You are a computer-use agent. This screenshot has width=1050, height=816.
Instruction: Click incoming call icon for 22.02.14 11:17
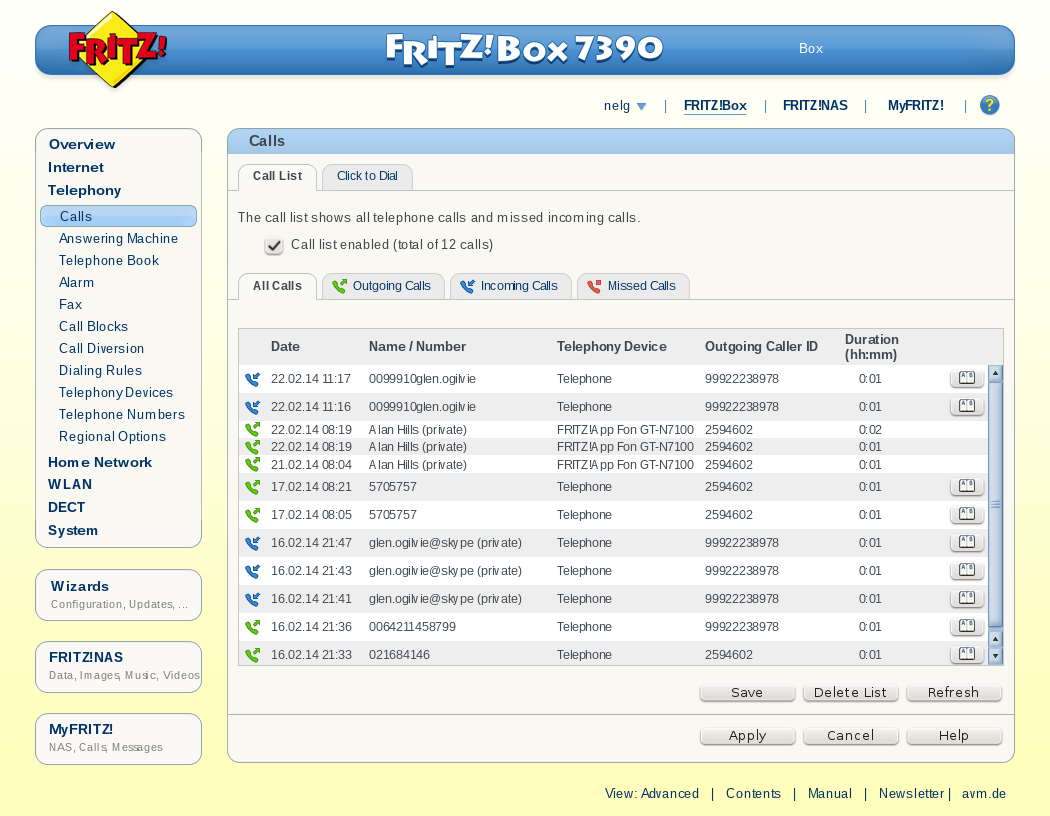click(x=252, y=379)
